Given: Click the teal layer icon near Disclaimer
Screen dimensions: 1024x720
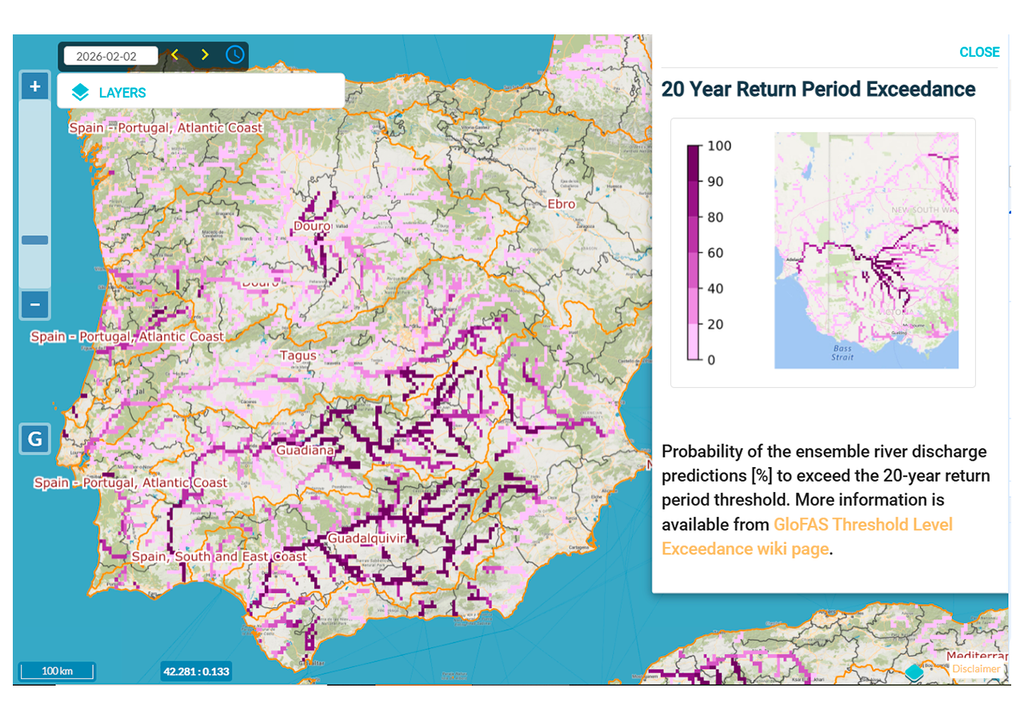Looking at the screenshot, I should coord(914,672).
